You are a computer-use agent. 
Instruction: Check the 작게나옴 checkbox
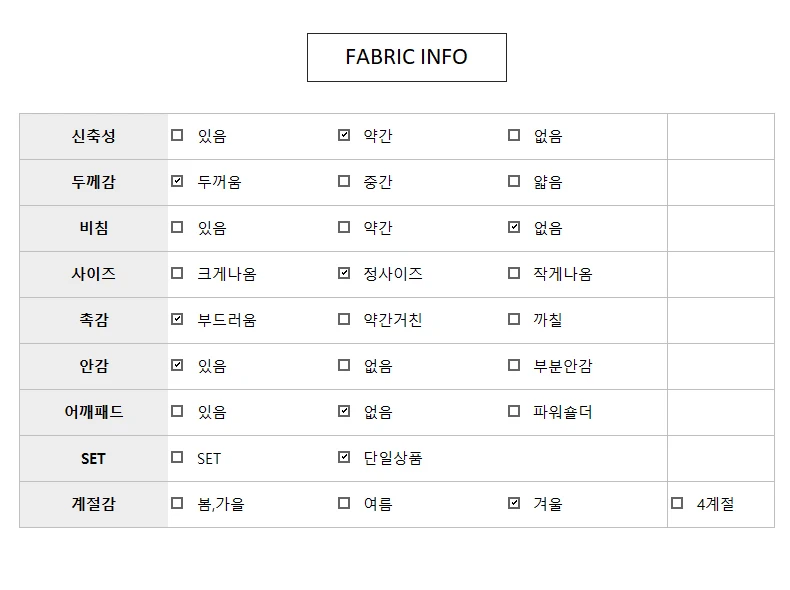pos(514,273)
